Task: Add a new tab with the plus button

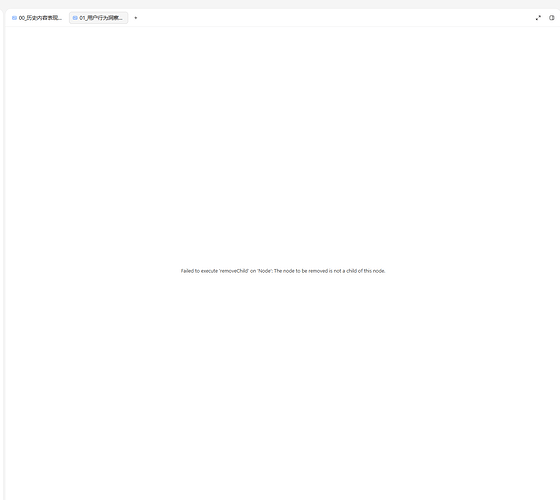Action: (136, 18)
